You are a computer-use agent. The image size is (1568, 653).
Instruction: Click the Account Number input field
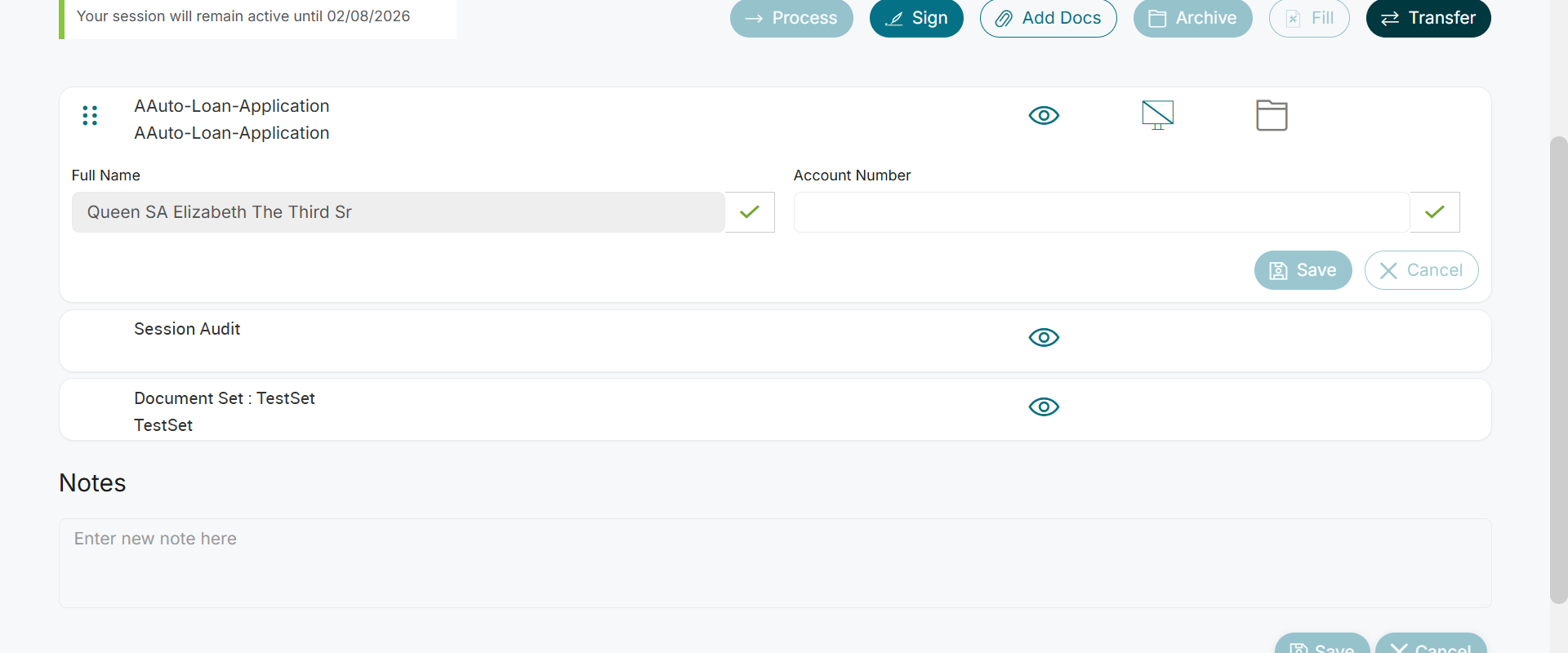[x=1101, y=212]
